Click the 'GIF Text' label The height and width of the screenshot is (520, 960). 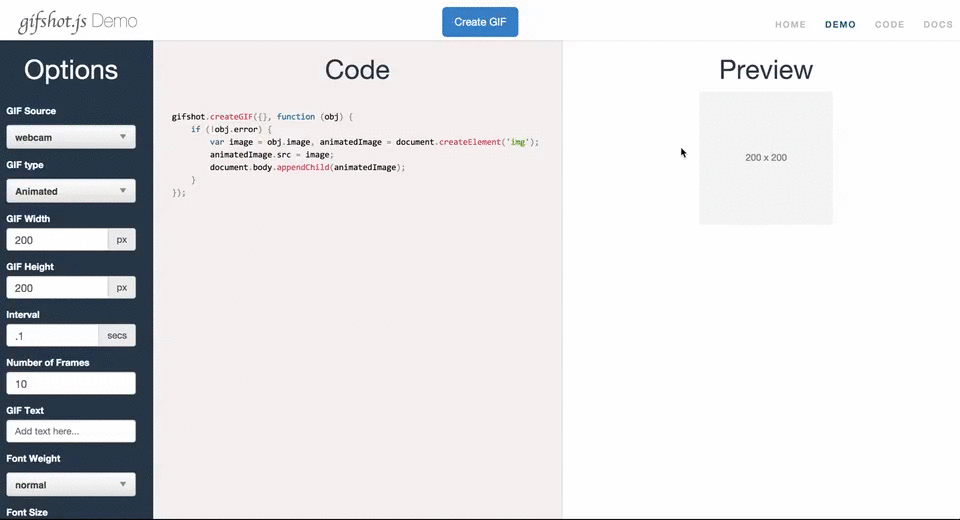(25, 410)
